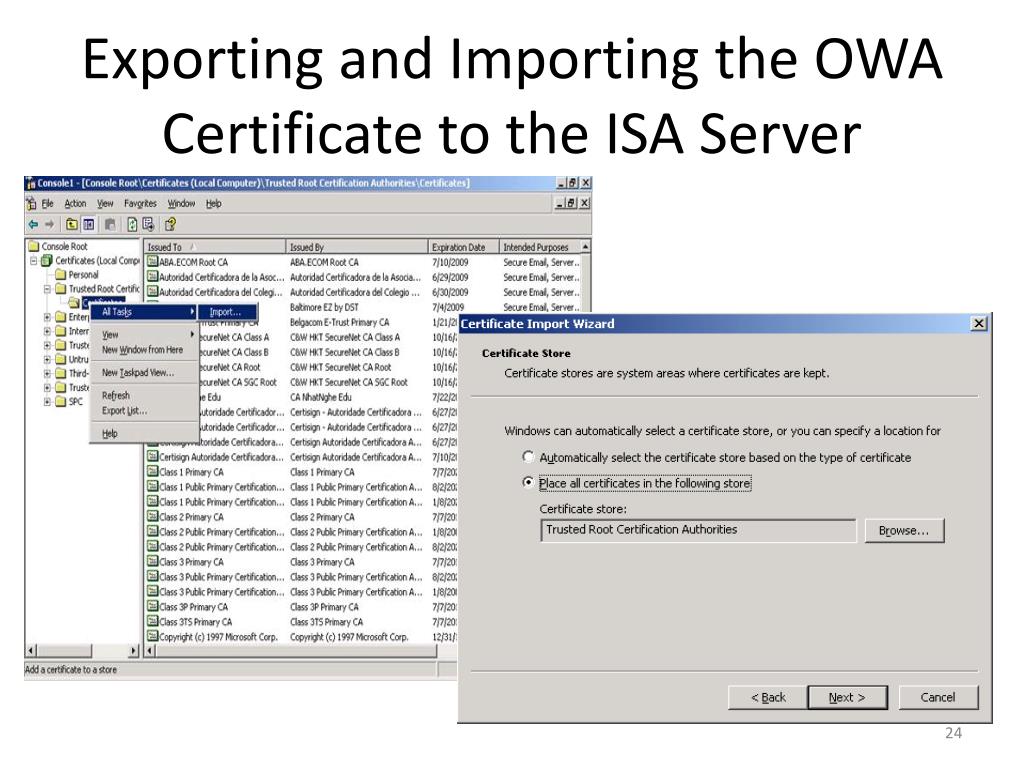
Task: Open the View submenu in context menu
Action: coord(144,334)
